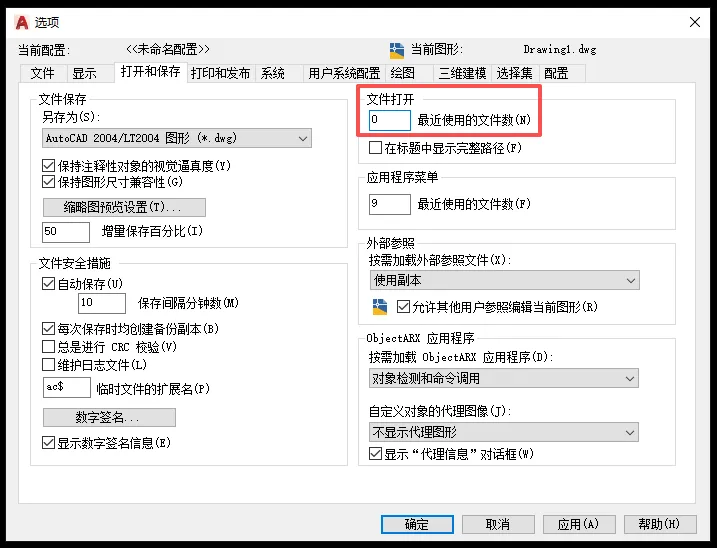Viewport: 717px width, 548px height.
Task: Toggle 显示"代理信息"对话框 checkbox
Action: 375,454
